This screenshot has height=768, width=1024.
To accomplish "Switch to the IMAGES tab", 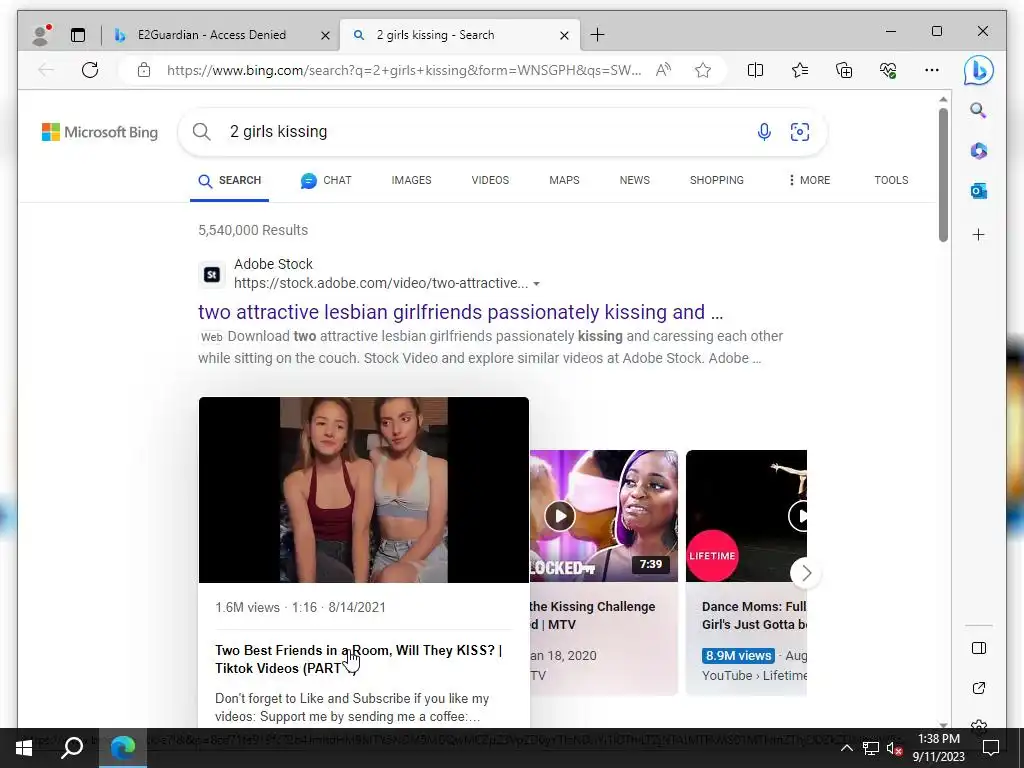I will (x=411, y=180).
